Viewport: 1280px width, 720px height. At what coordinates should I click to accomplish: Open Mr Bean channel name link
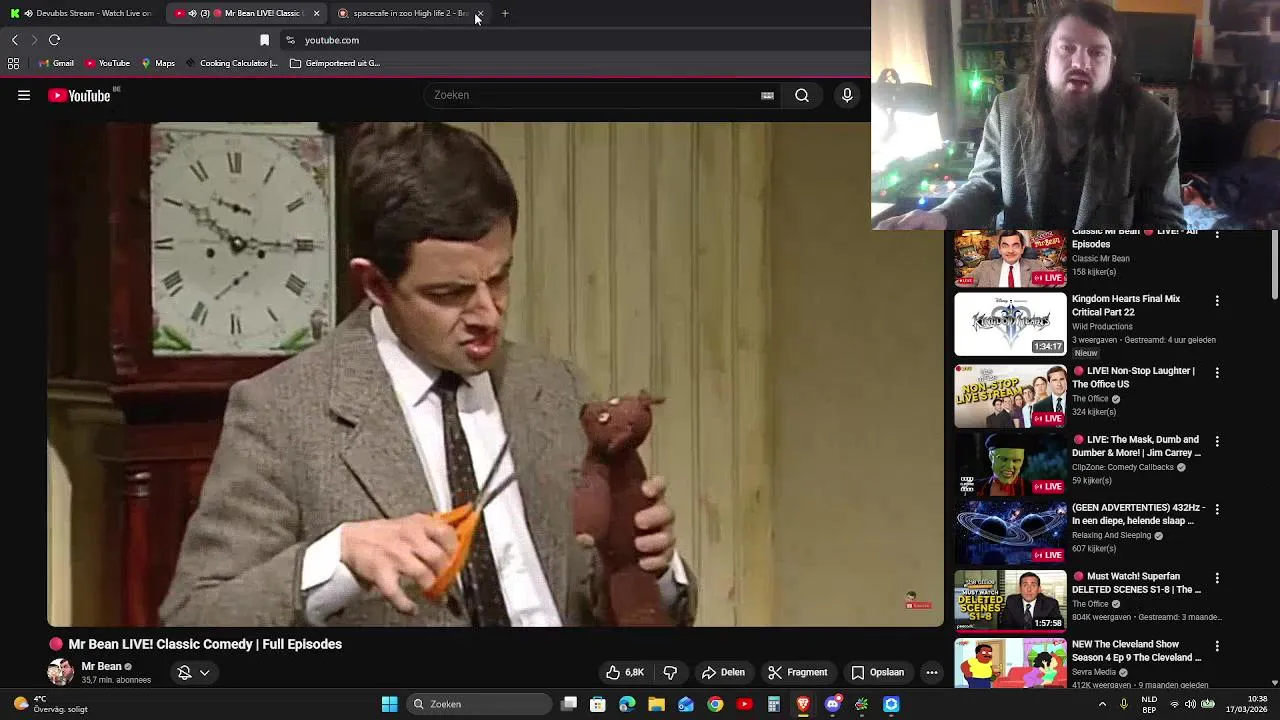point(101,666)
